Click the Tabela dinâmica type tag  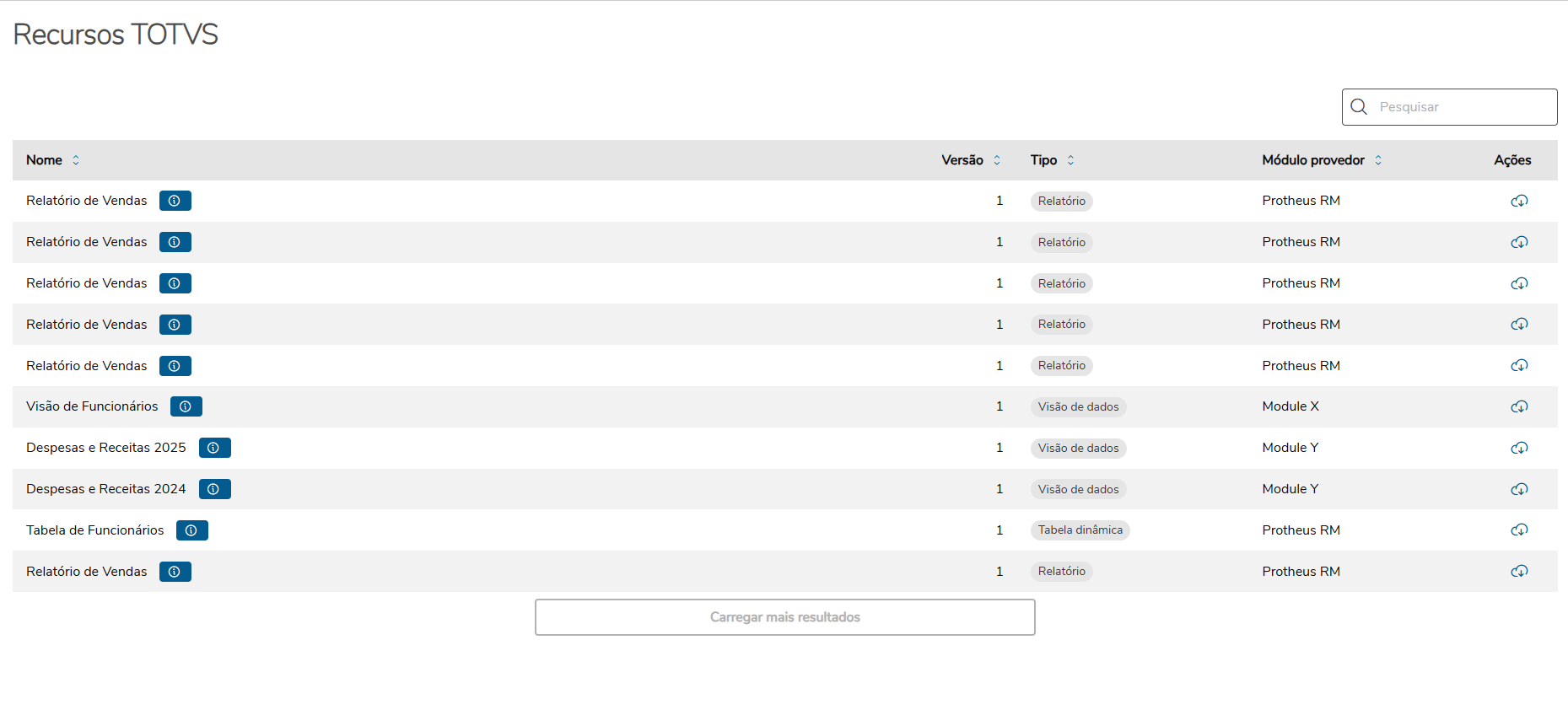(x=1080, y=530)
